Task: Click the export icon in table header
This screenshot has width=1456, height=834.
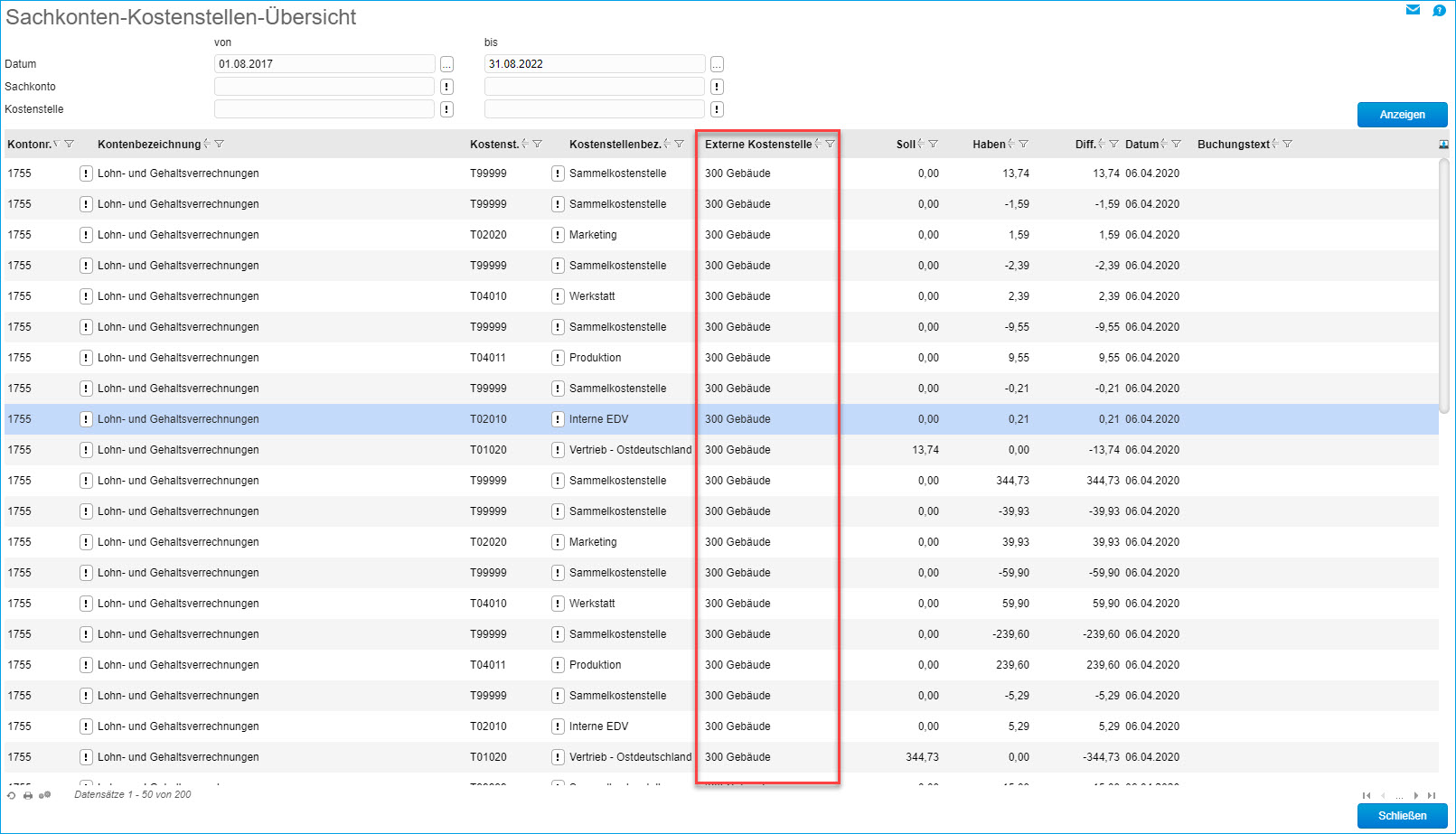Action: (x=1443, y=145)
